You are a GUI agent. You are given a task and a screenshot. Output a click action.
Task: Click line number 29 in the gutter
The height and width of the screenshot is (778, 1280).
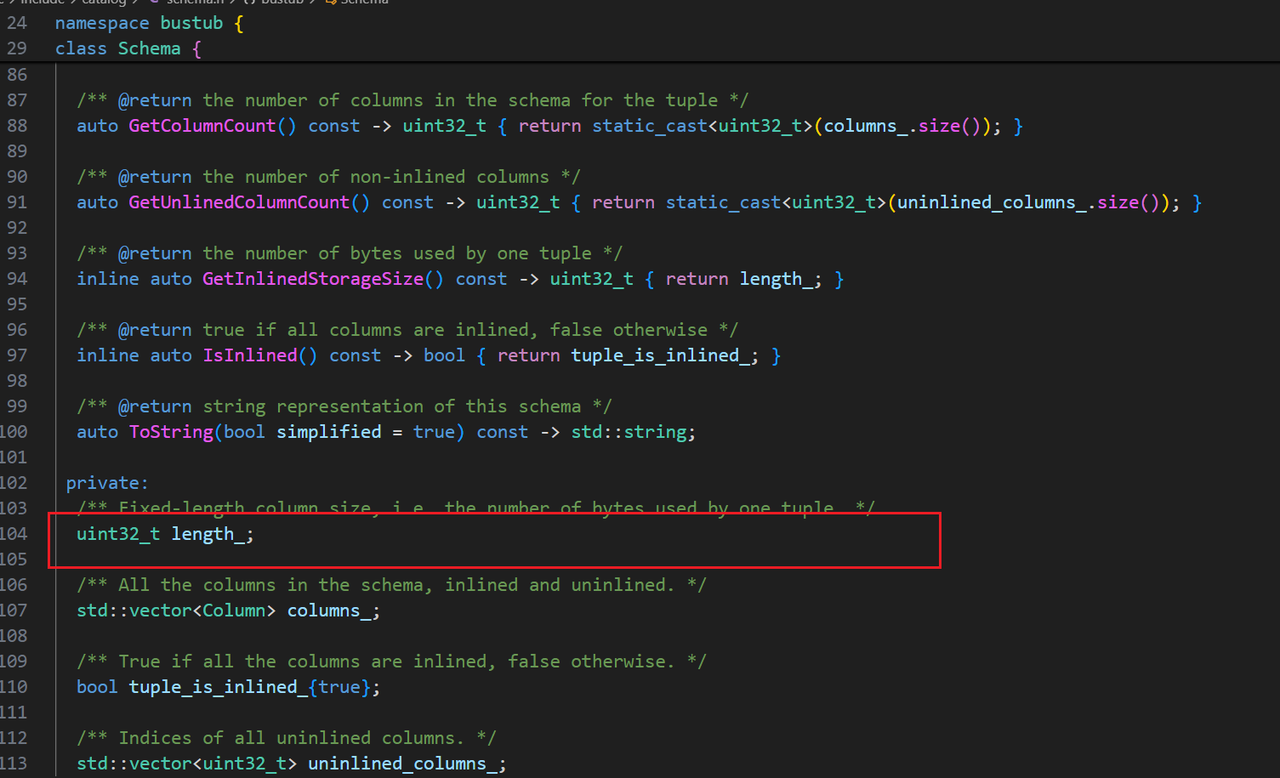pos(17,48)
